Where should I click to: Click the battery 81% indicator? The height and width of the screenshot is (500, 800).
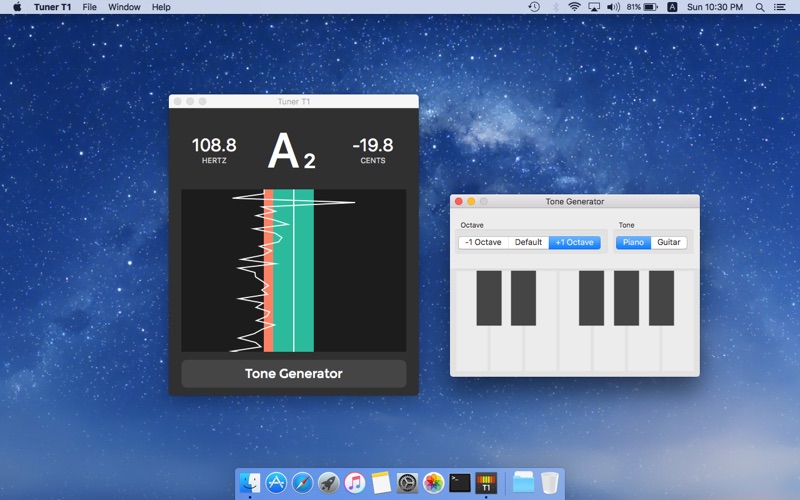(x=642, y=7)
